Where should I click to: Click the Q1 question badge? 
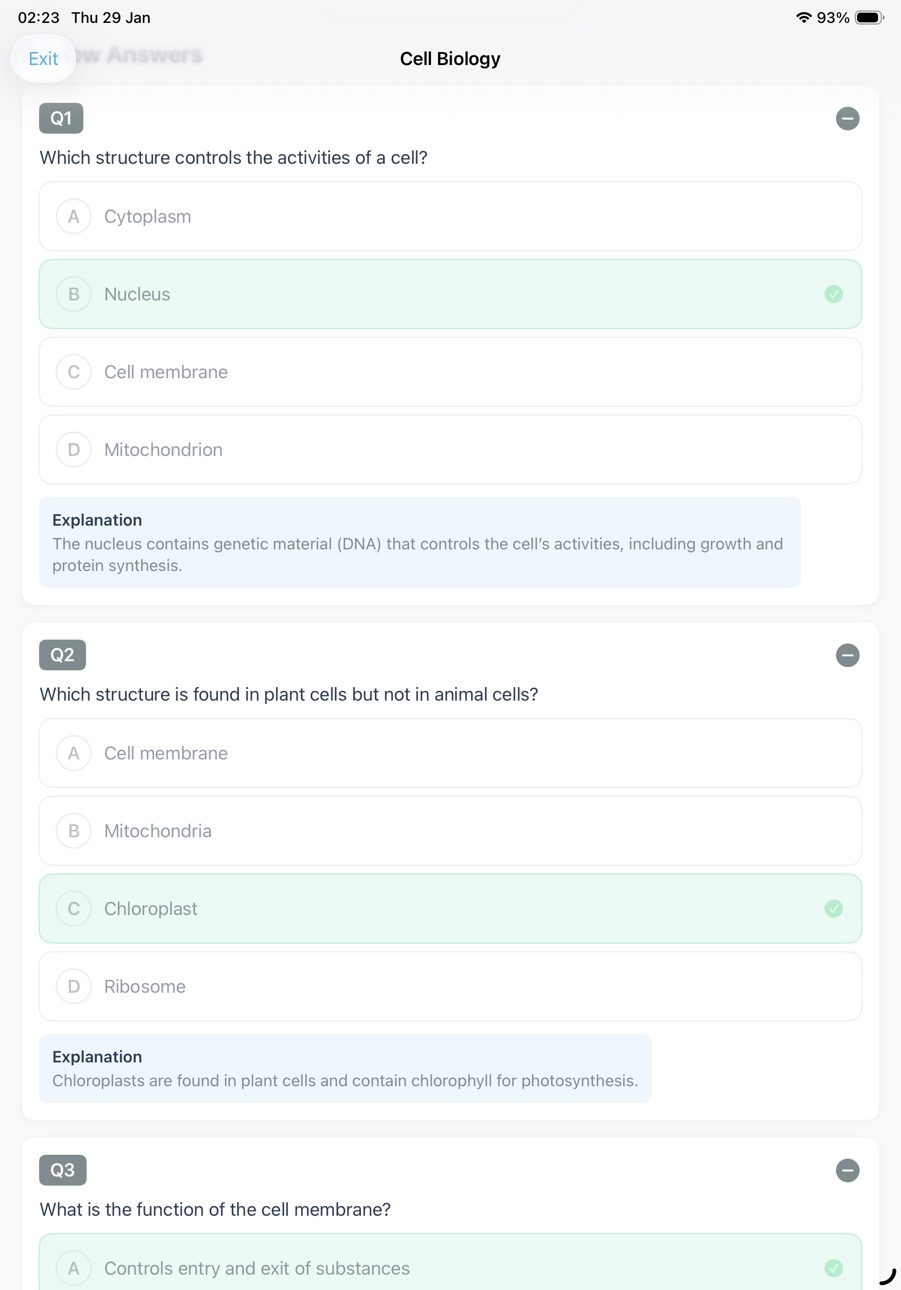(61, 118)
